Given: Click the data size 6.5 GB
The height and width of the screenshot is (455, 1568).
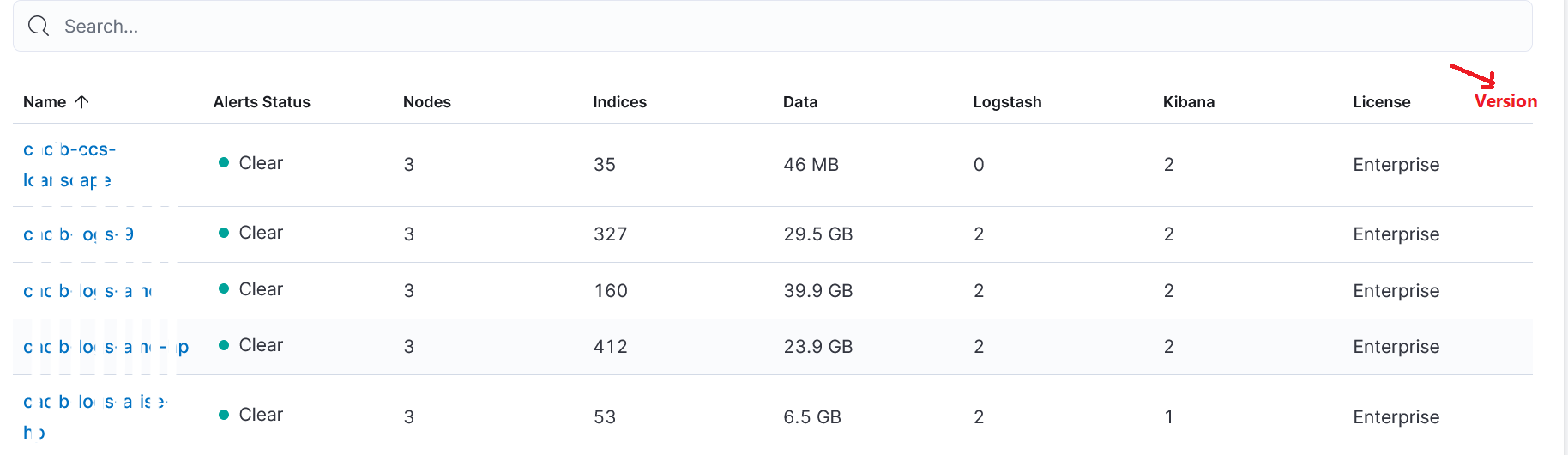Looking at the screenshot, I should click(812, 417).
